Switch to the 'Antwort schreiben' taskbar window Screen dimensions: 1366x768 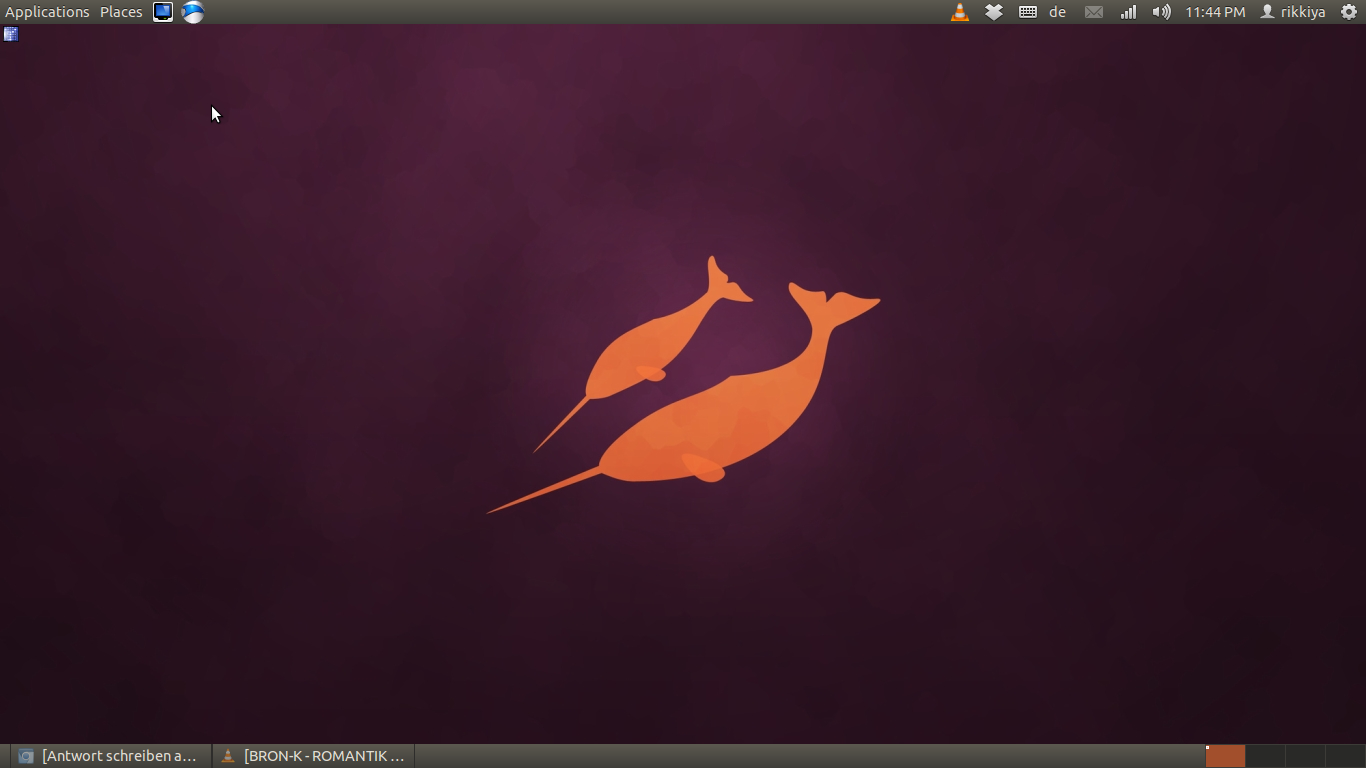111,756
